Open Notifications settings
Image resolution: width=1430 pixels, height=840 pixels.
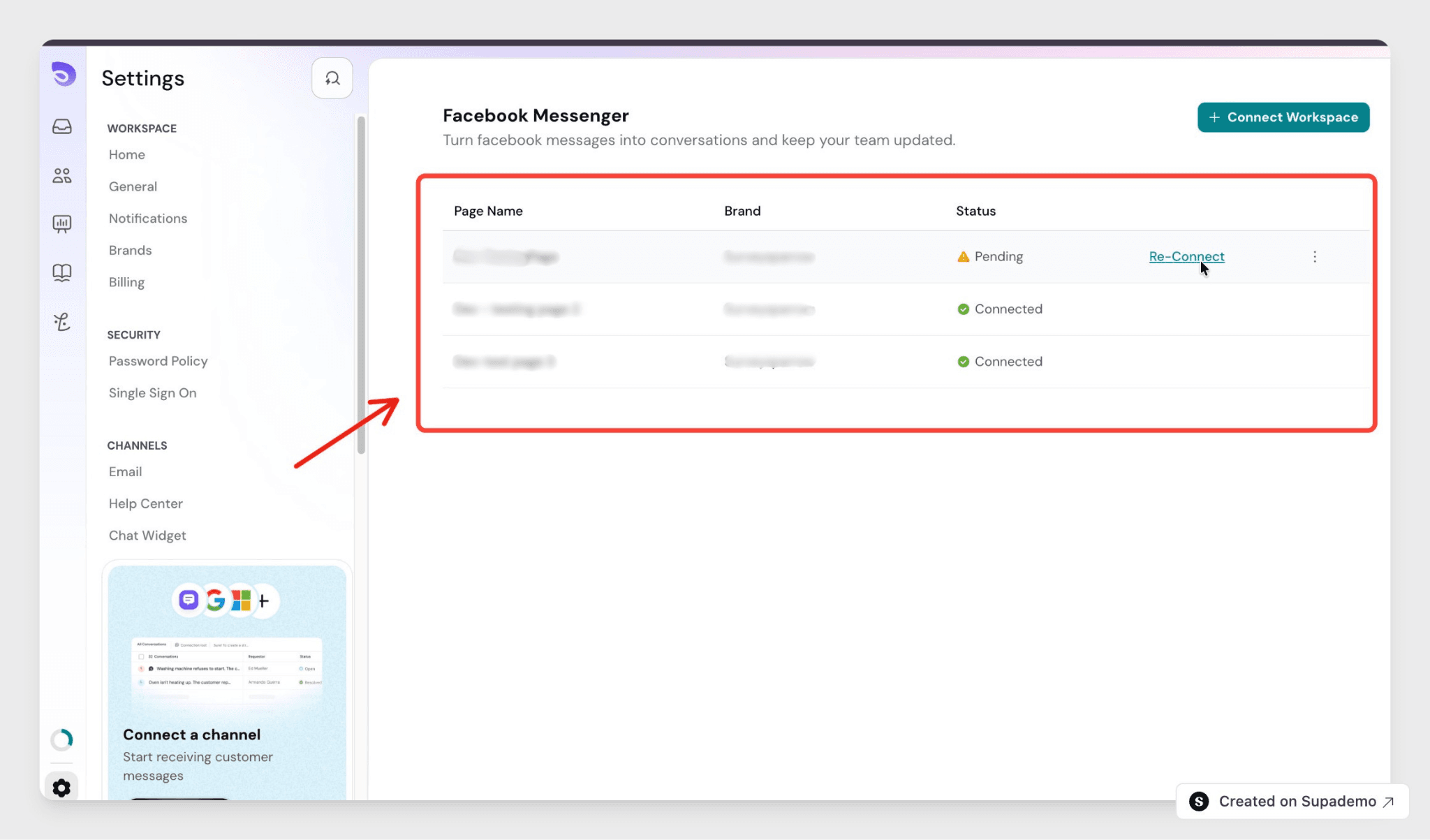pyautogui.click(x=148, y=219)
